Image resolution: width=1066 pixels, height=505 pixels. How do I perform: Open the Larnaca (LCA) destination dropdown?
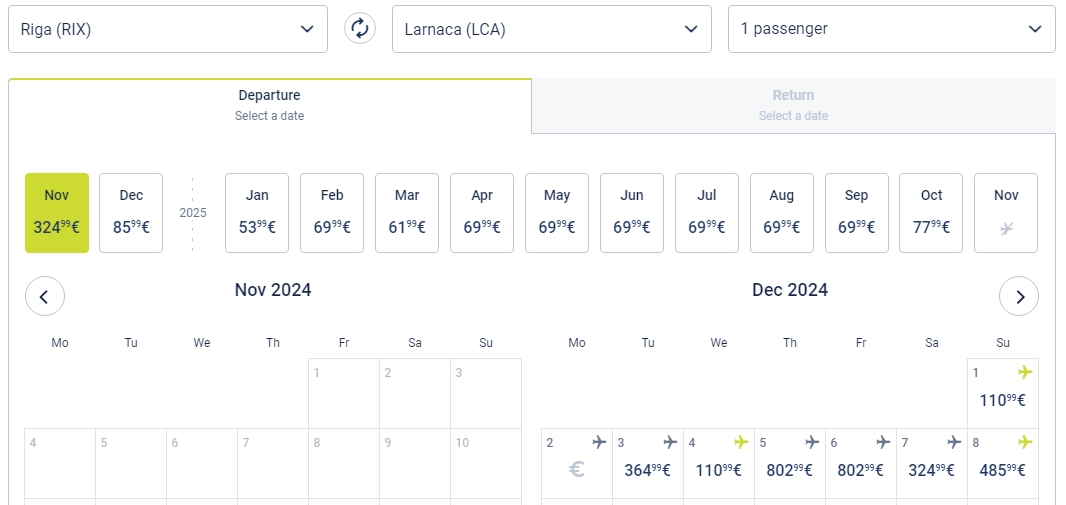pos(552,29)
